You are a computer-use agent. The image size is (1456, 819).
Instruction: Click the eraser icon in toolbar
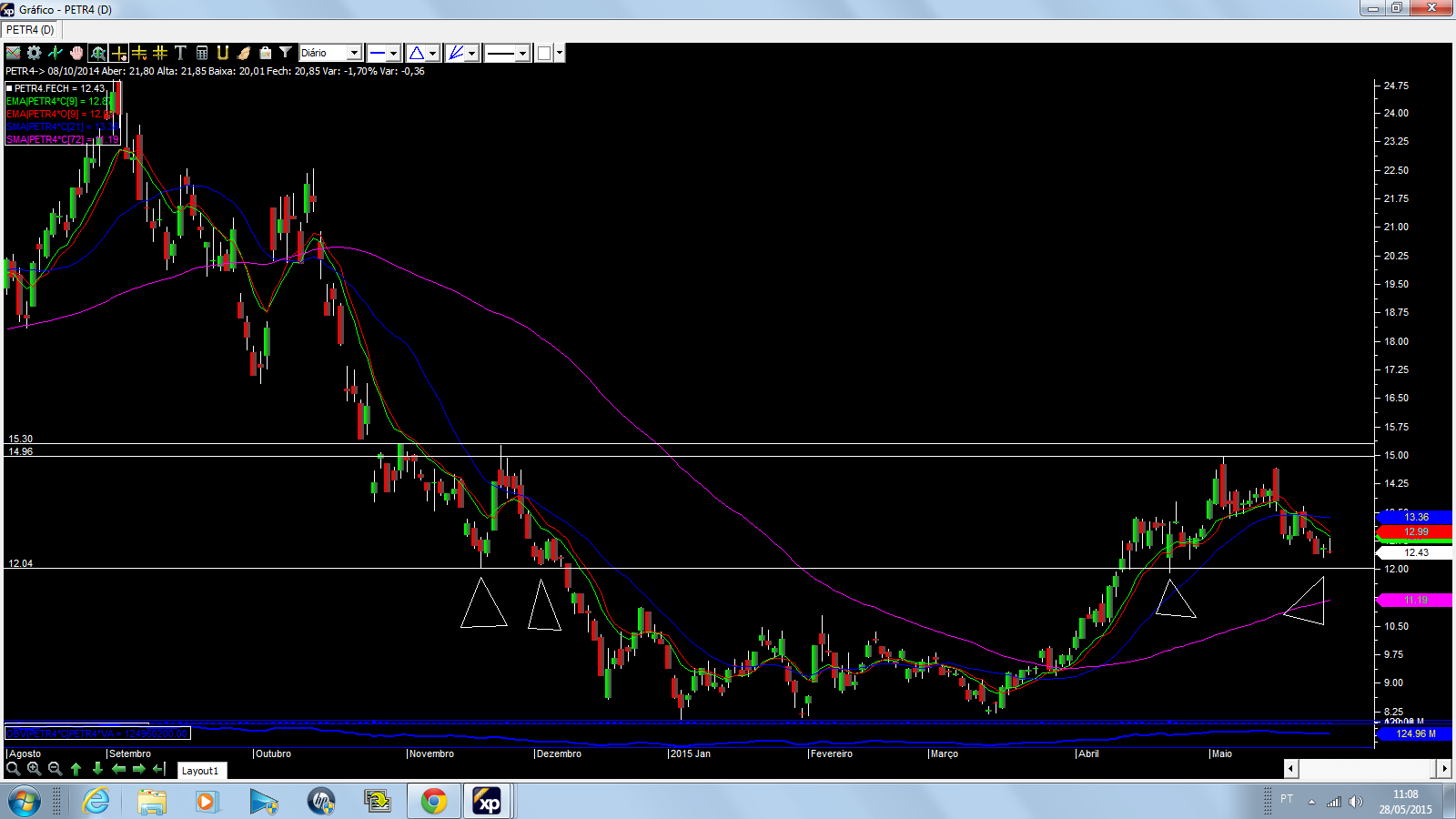(x=244, y=53)
